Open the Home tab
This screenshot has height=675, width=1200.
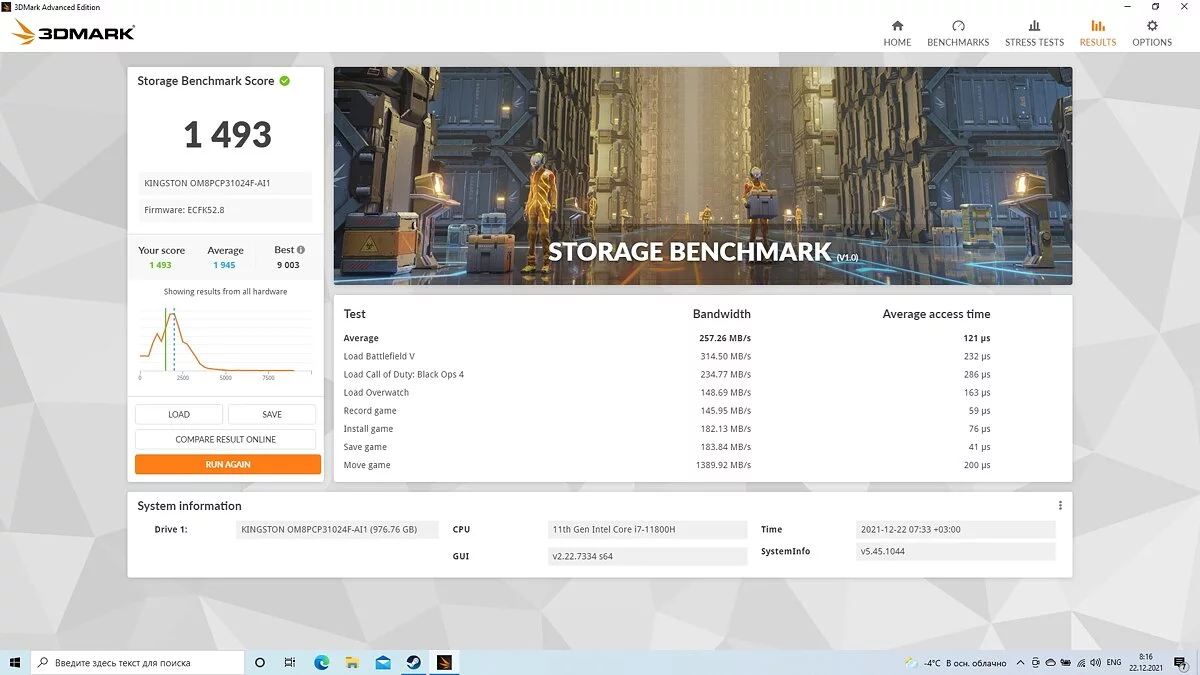897,33
